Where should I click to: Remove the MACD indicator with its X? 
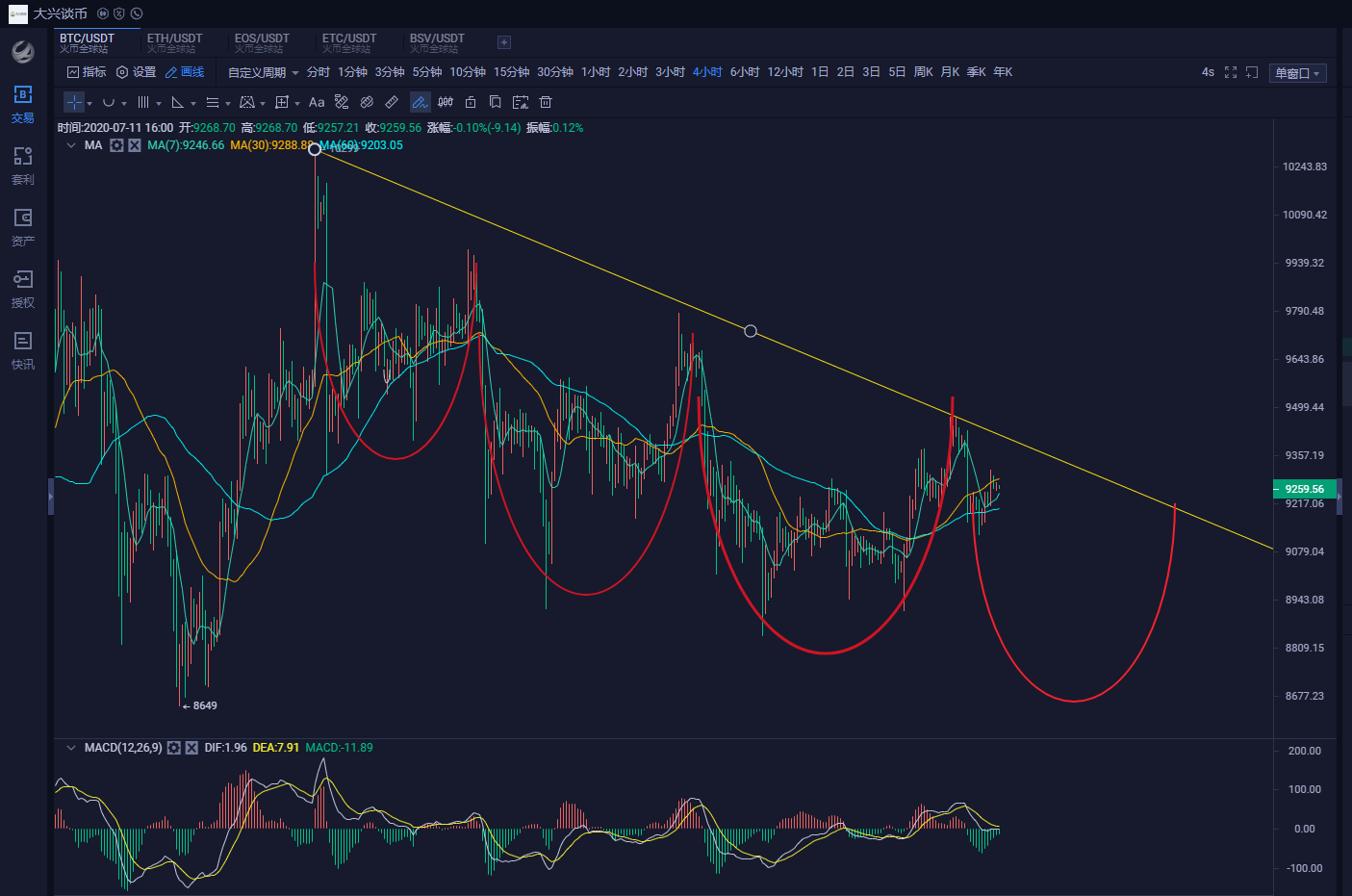click(x=191, y=748)
